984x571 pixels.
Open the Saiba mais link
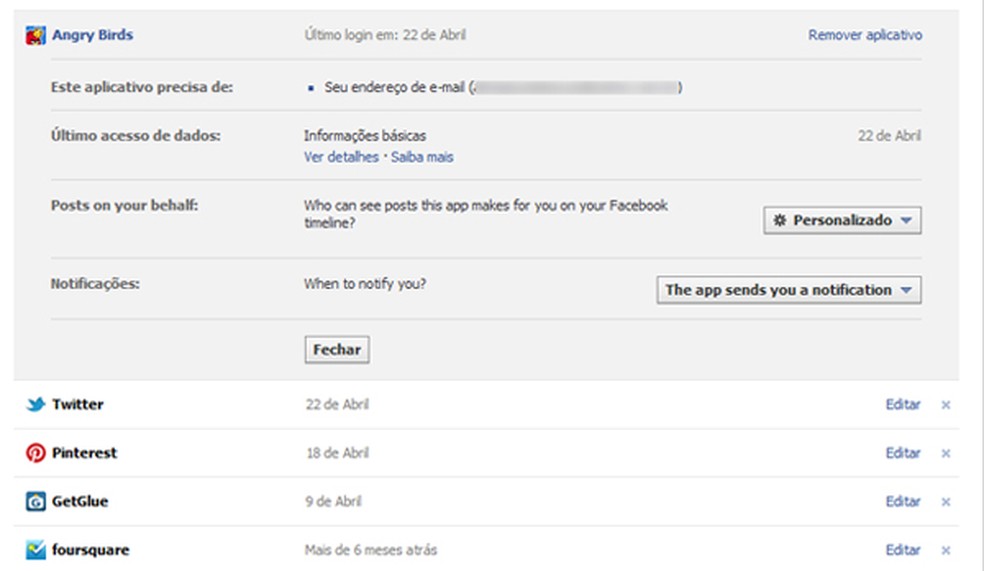422,157
